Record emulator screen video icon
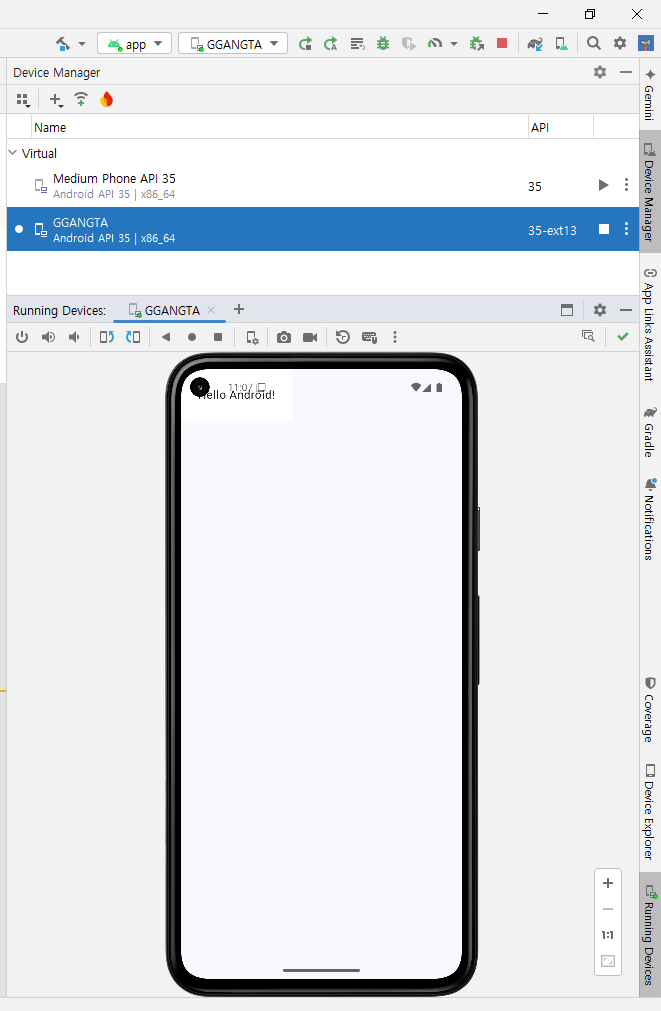 click(x=310, y=337)
